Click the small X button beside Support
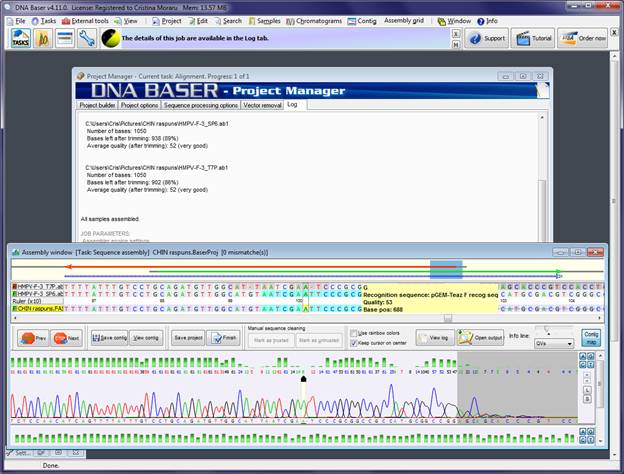 (x=456, y=34)
